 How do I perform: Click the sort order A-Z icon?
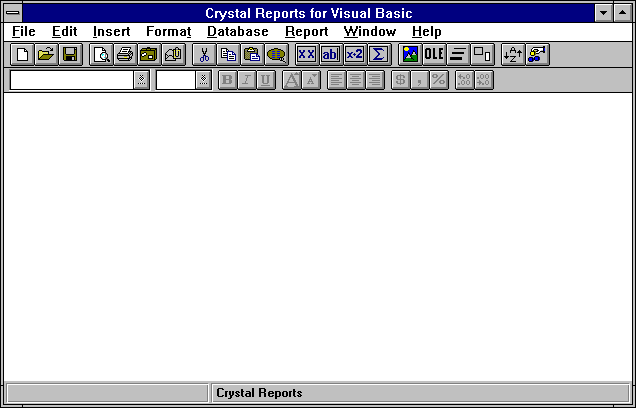coord(513,54)
